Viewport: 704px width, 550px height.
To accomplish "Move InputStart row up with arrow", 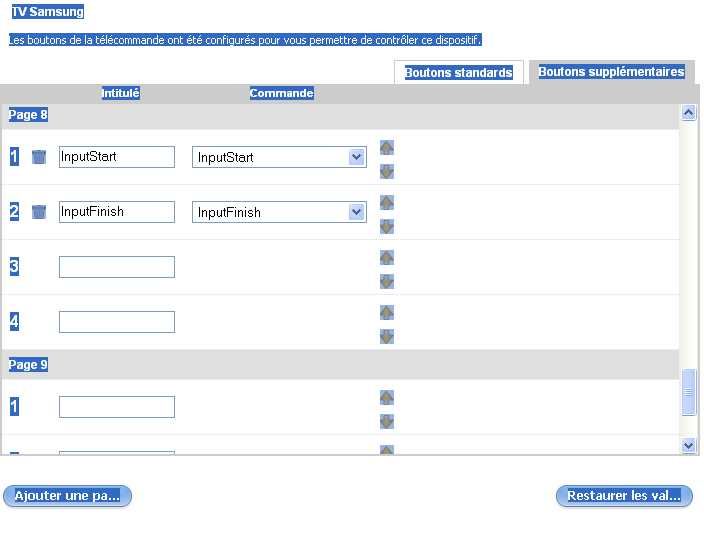I will 387,147.
